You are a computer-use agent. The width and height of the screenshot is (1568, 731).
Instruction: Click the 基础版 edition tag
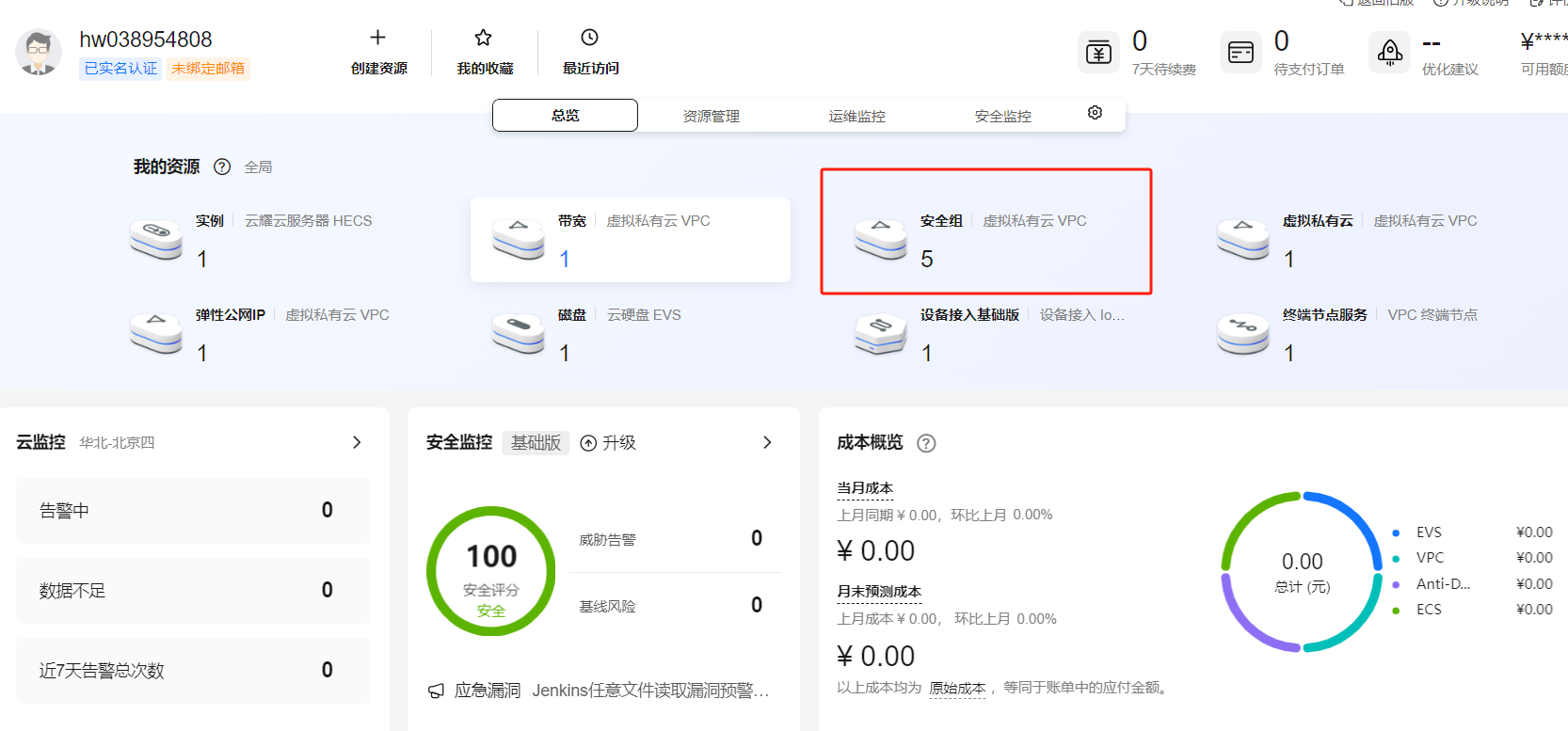536,442
